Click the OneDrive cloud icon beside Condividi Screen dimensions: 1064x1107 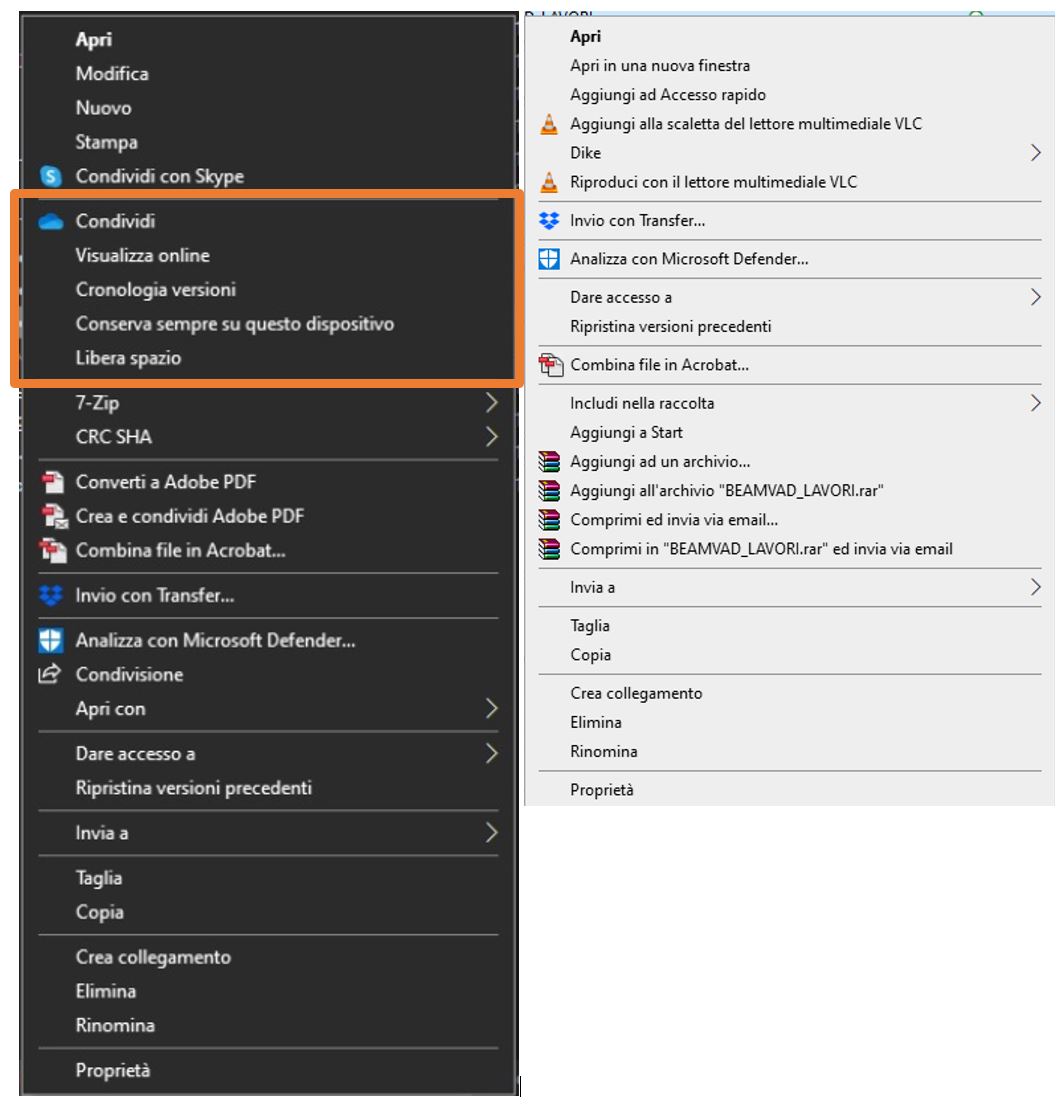(x=50, y=222)
